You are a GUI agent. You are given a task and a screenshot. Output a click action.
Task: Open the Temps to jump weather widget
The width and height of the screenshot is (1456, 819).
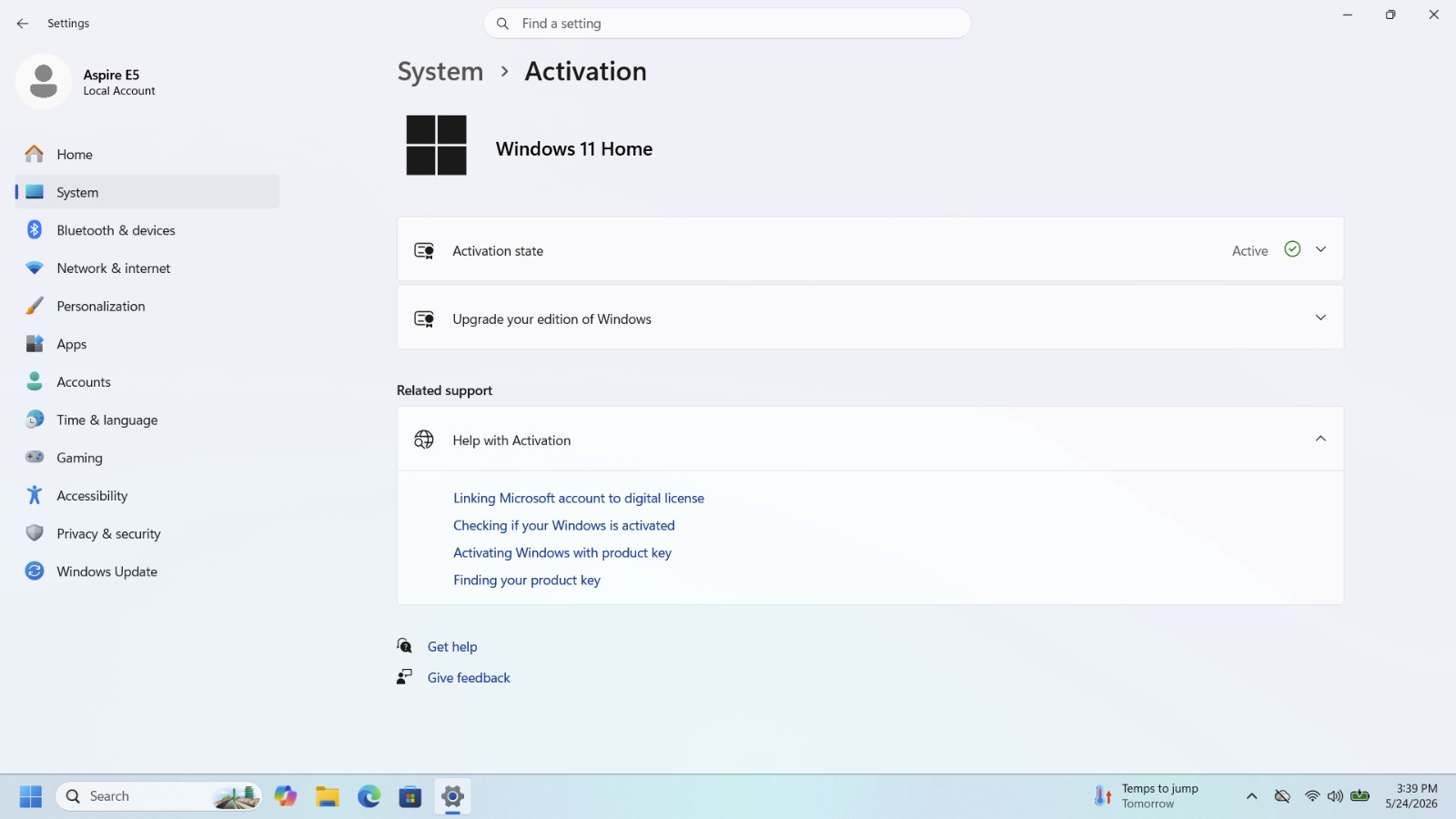[1147, 796]
